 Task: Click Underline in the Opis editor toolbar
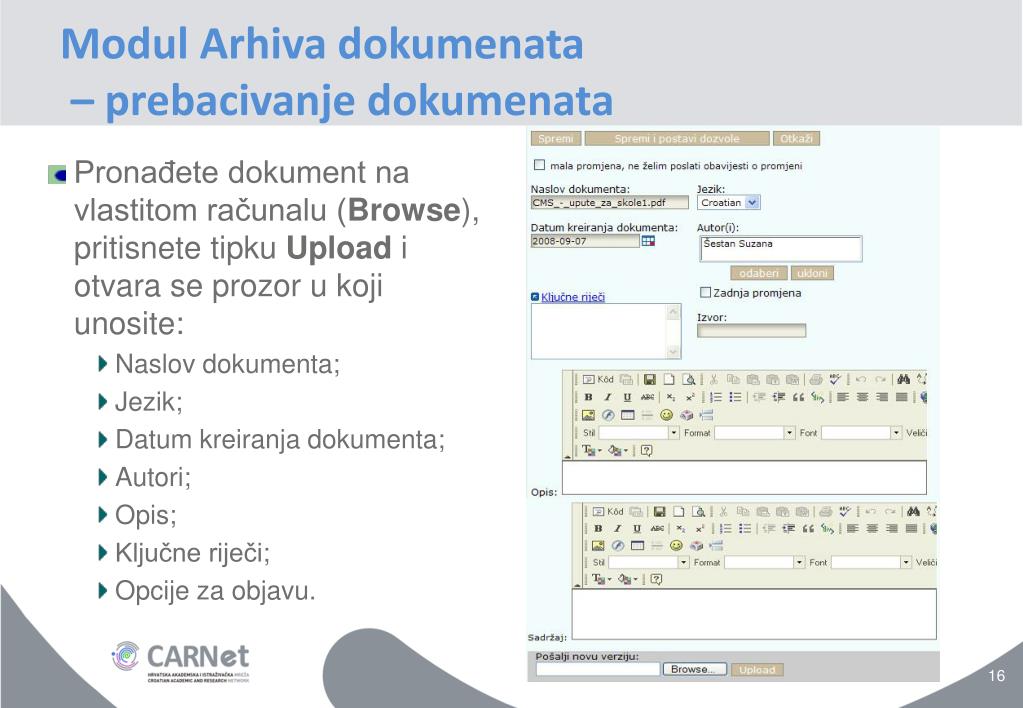point(627,397)
